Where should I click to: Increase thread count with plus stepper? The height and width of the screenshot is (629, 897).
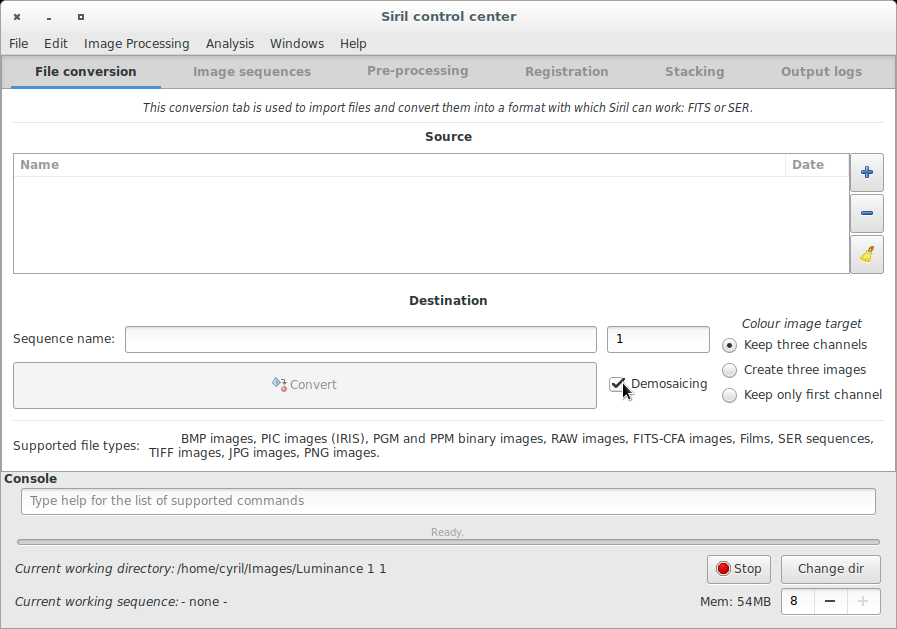click(x=863, y=601)
